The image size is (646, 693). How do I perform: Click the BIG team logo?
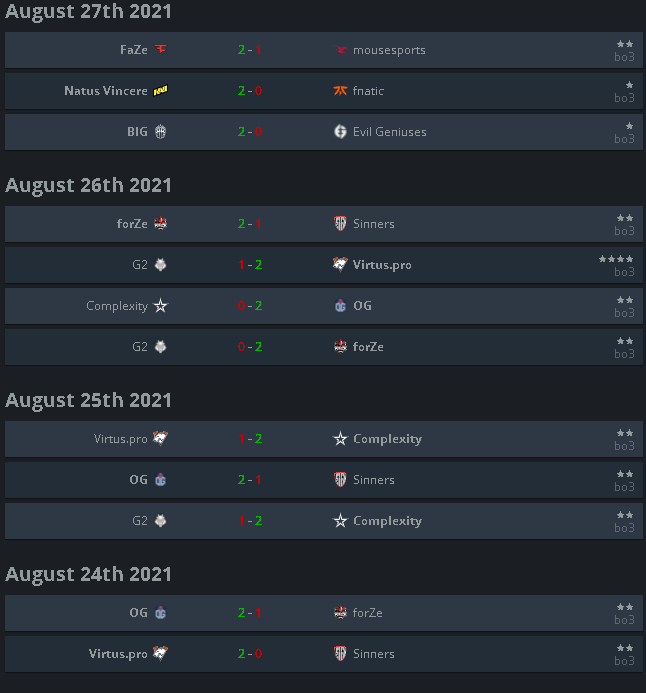[x=160, y=132]
